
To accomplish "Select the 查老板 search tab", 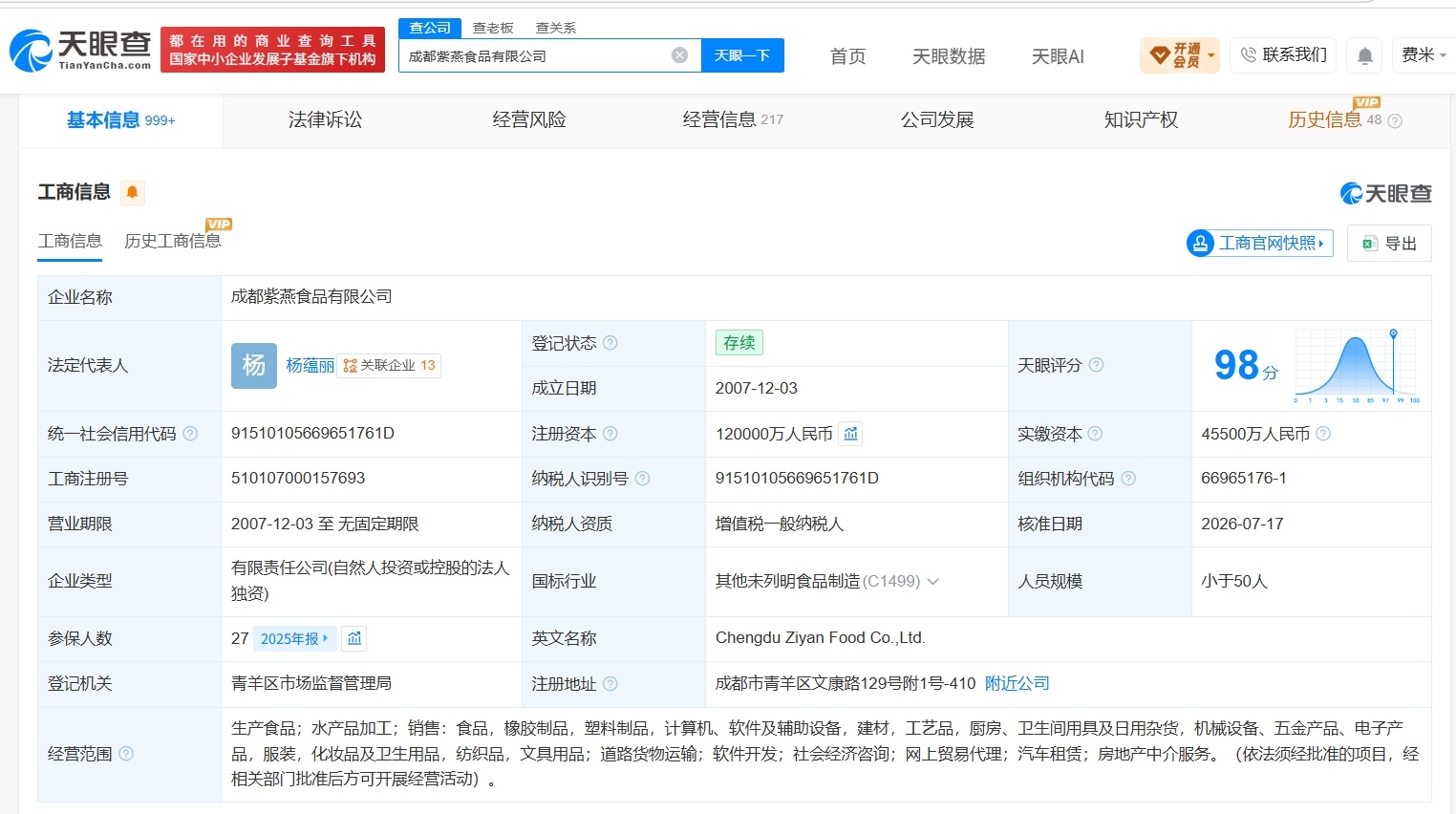I will (x=493, y=28).
